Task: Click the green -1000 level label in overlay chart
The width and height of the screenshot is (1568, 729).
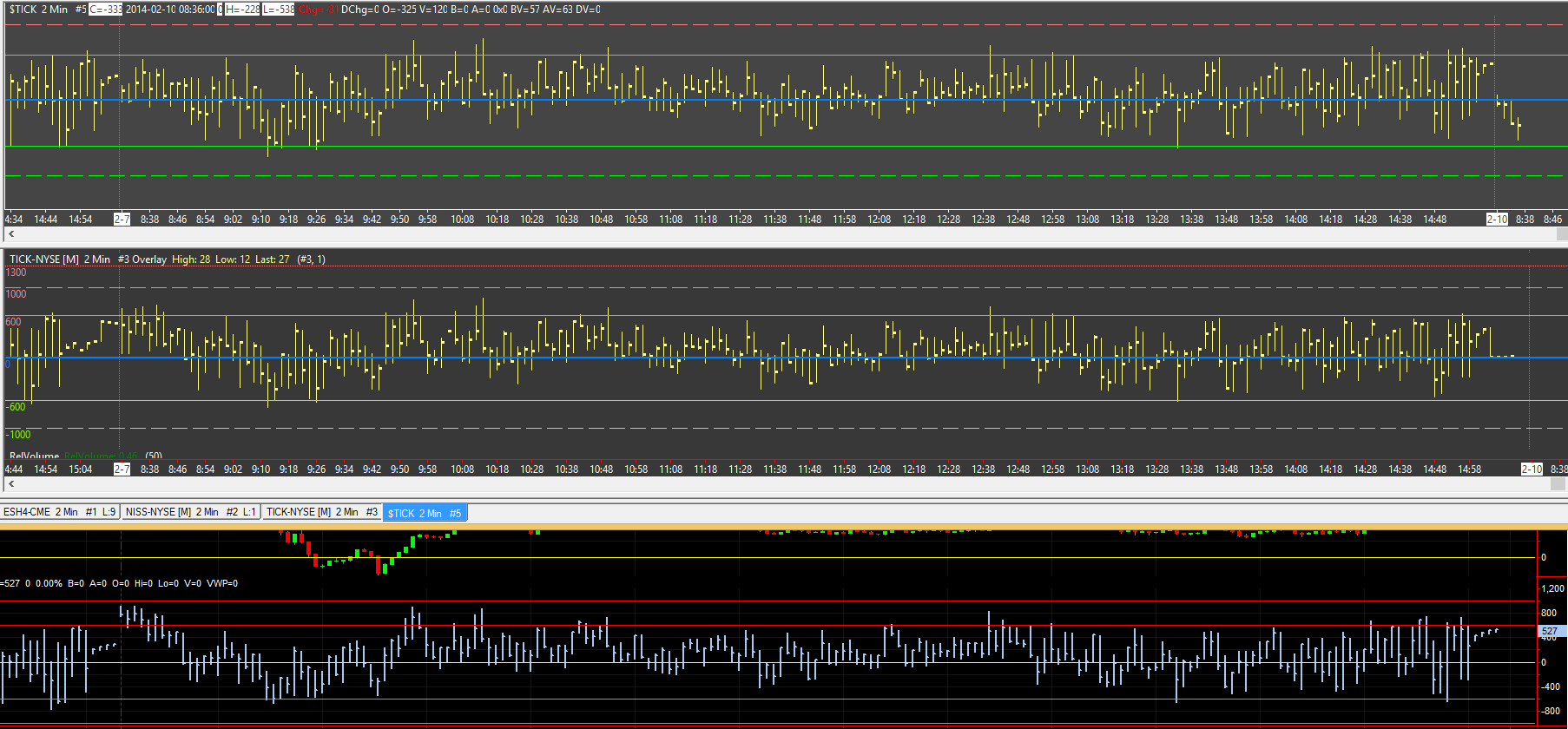Action: pos(18,435)
